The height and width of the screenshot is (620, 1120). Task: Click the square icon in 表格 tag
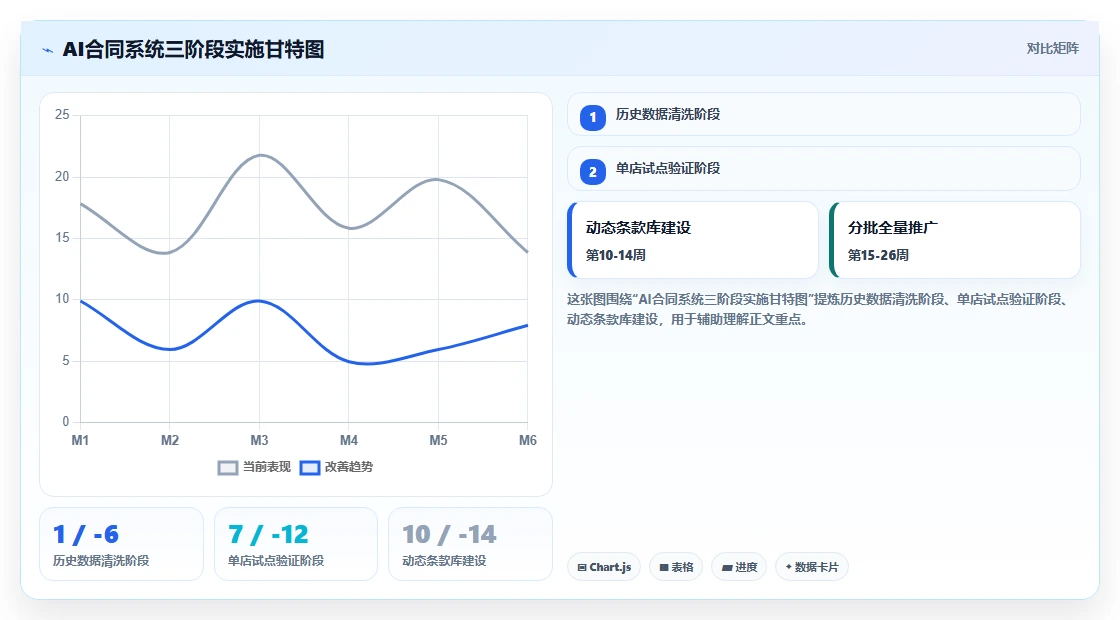664,568
